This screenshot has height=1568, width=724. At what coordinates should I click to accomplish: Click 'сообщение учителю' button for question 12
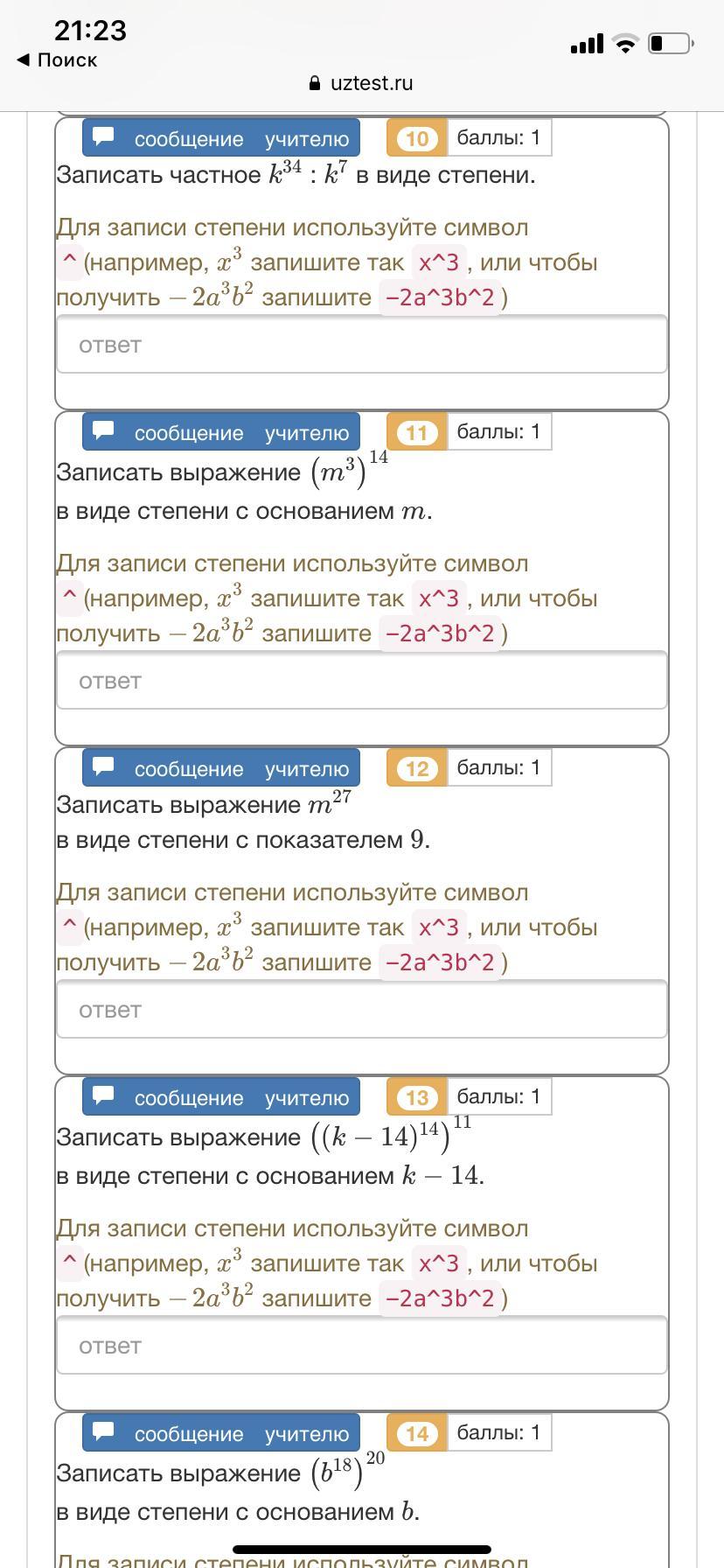[x=221, y=768]
